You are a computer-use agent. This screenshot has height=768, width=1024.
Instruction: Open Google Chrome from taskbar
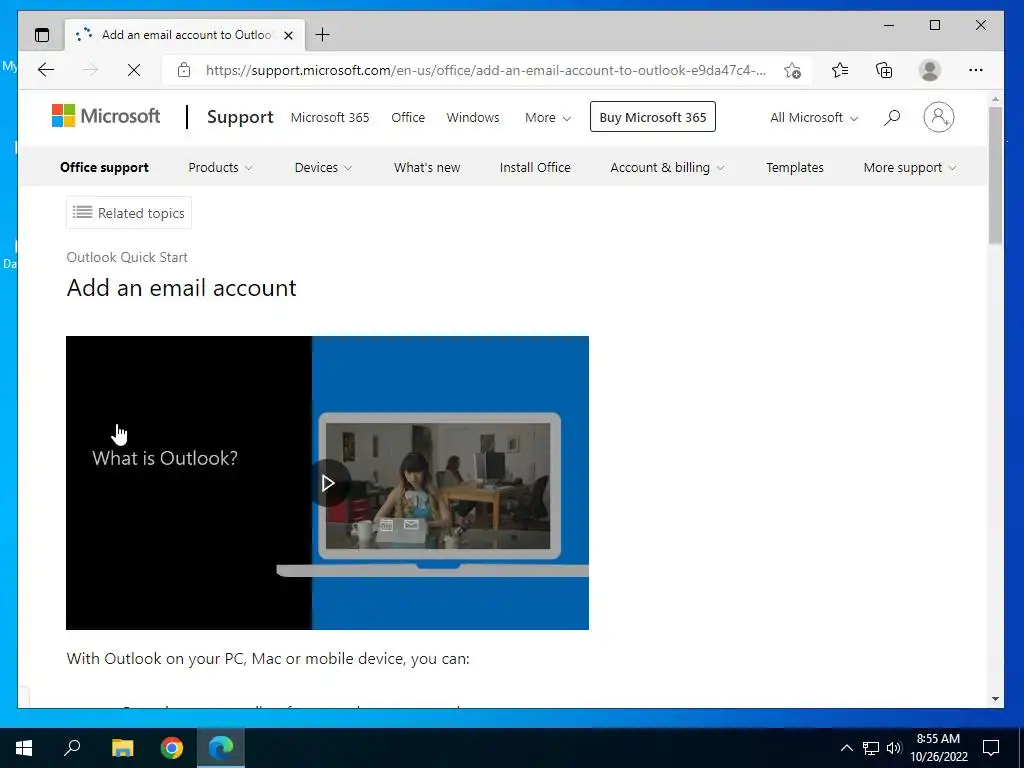[172, 748]
